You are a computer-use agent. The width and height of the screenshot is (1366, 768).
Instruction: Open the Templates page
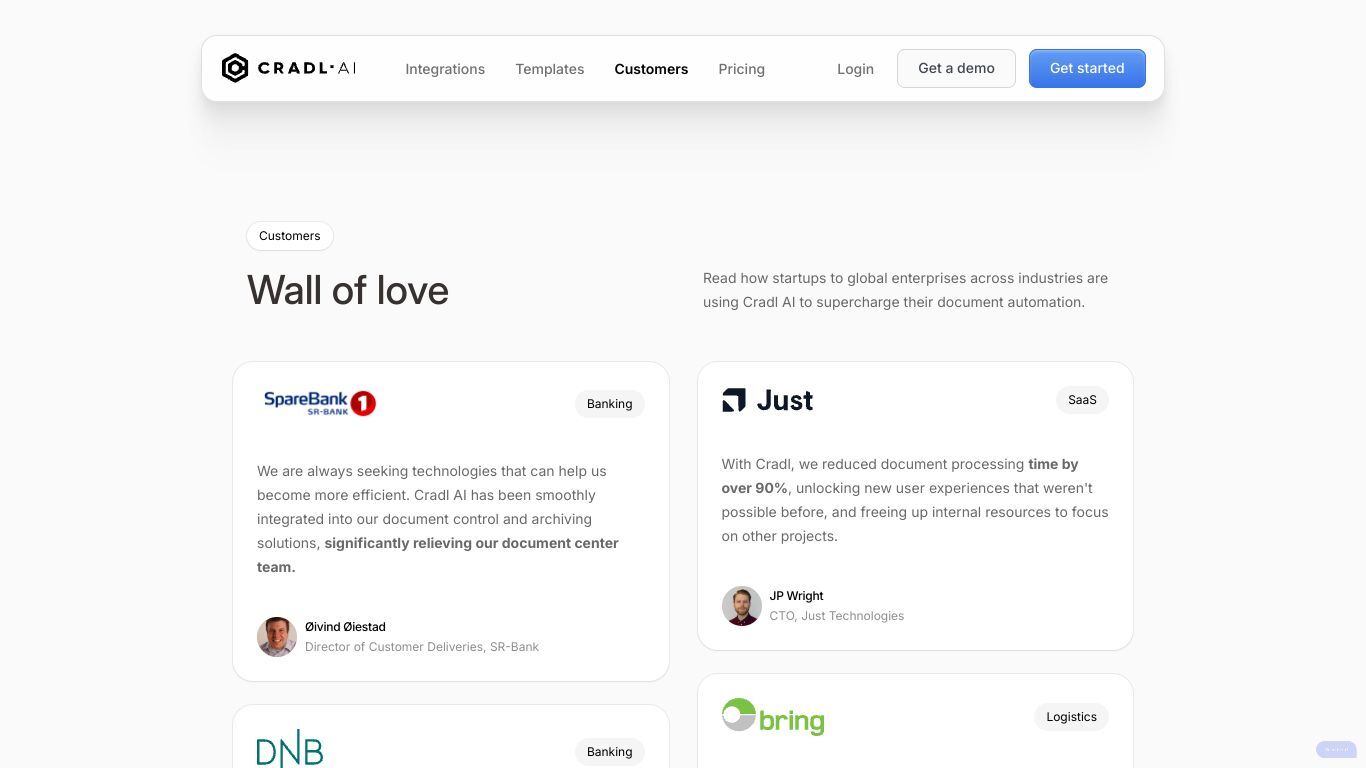pos(550,69)
